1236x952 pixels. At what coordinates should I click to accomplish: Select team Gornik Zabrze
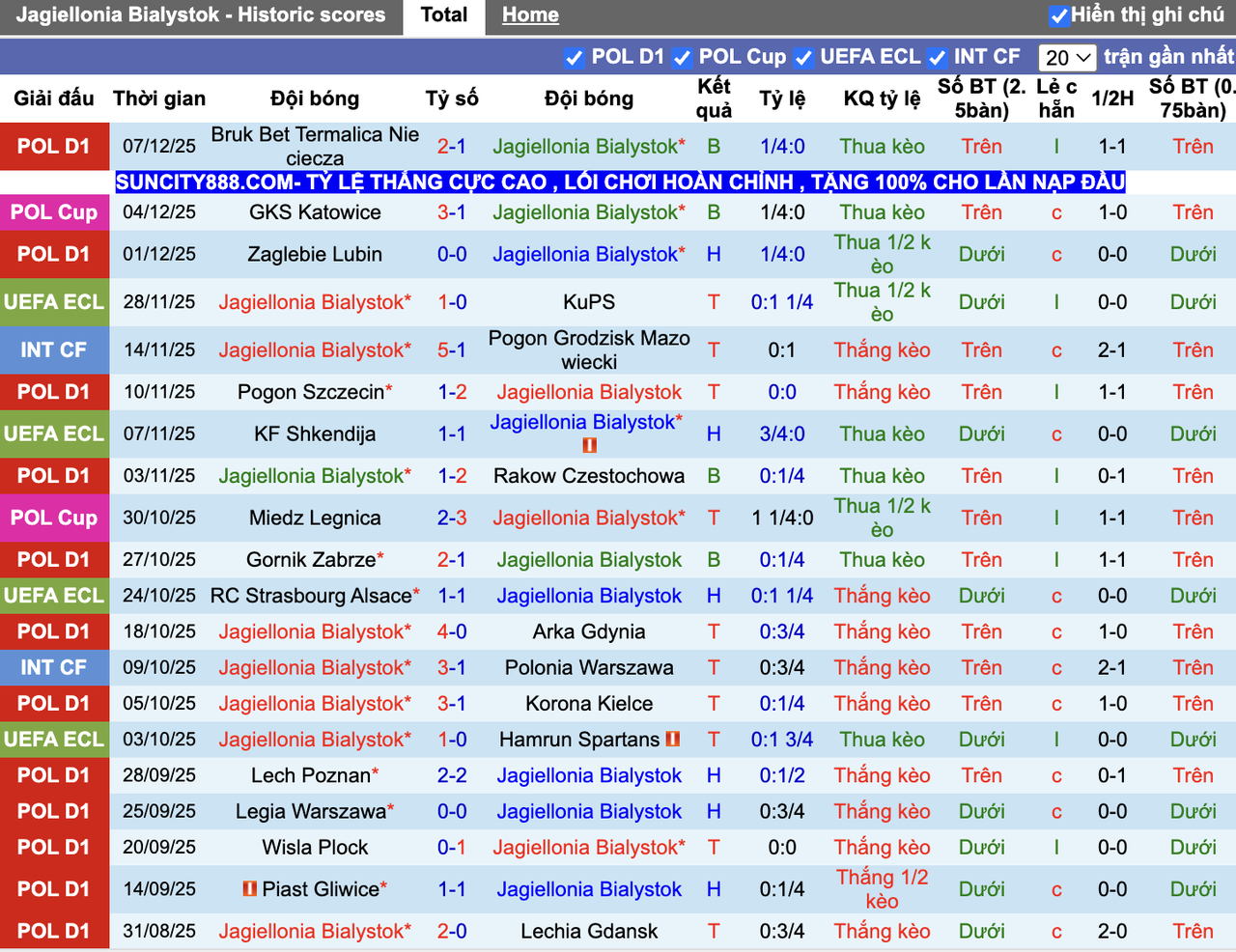pos(311,560)
